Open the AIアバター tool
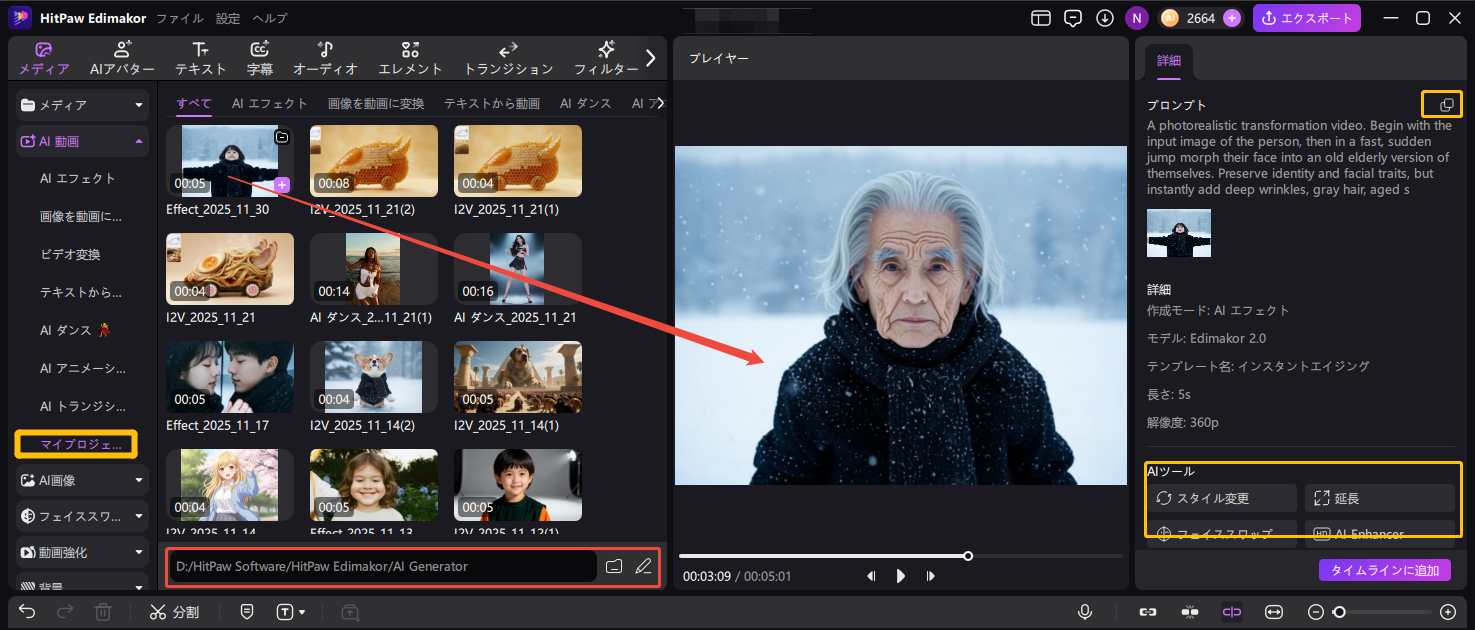This screenshot has width=1475, height=630. (x=122, y=57)
